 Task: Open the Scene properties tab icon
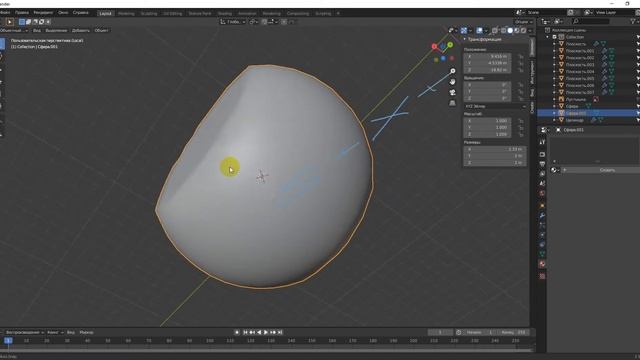point(542,184)
